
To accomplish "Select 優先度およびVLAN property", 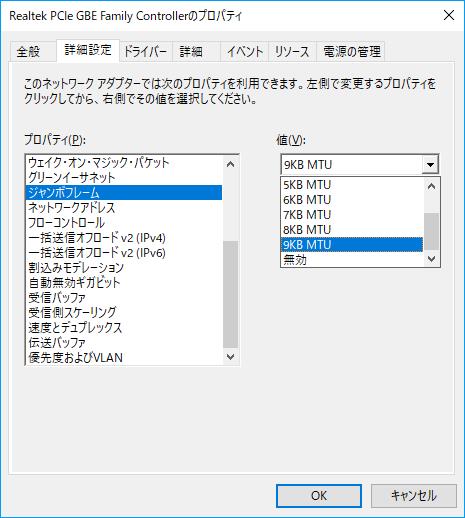I will click(124, 358).
